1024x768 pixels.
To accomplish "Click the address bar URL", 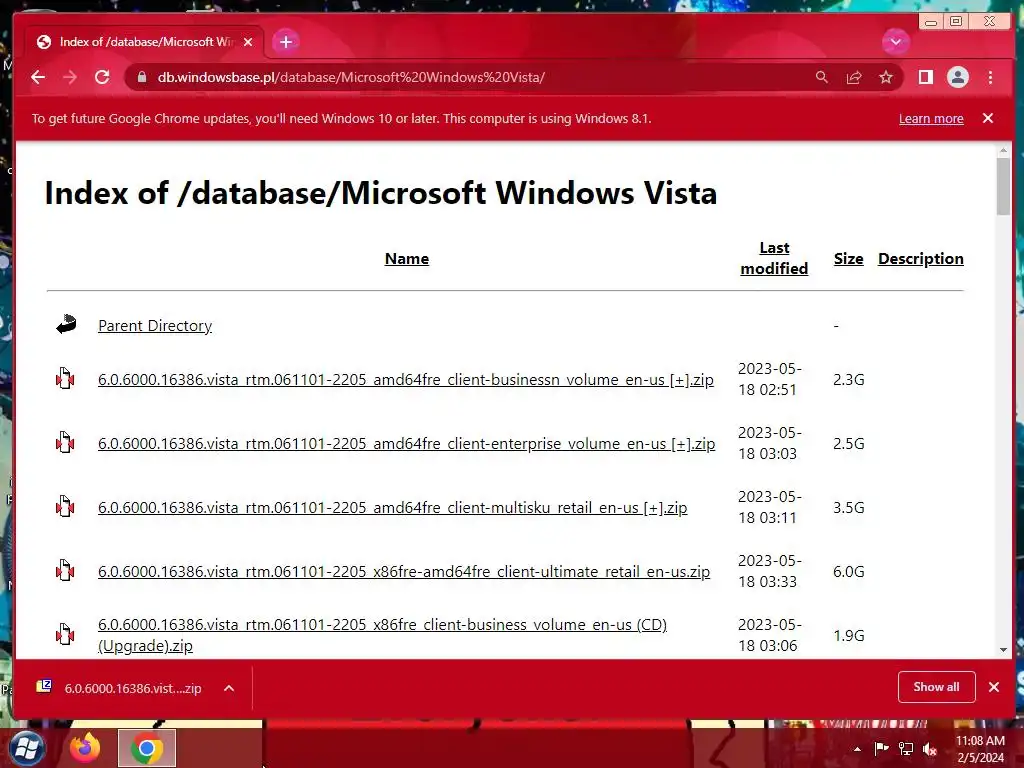I will 351,77.
